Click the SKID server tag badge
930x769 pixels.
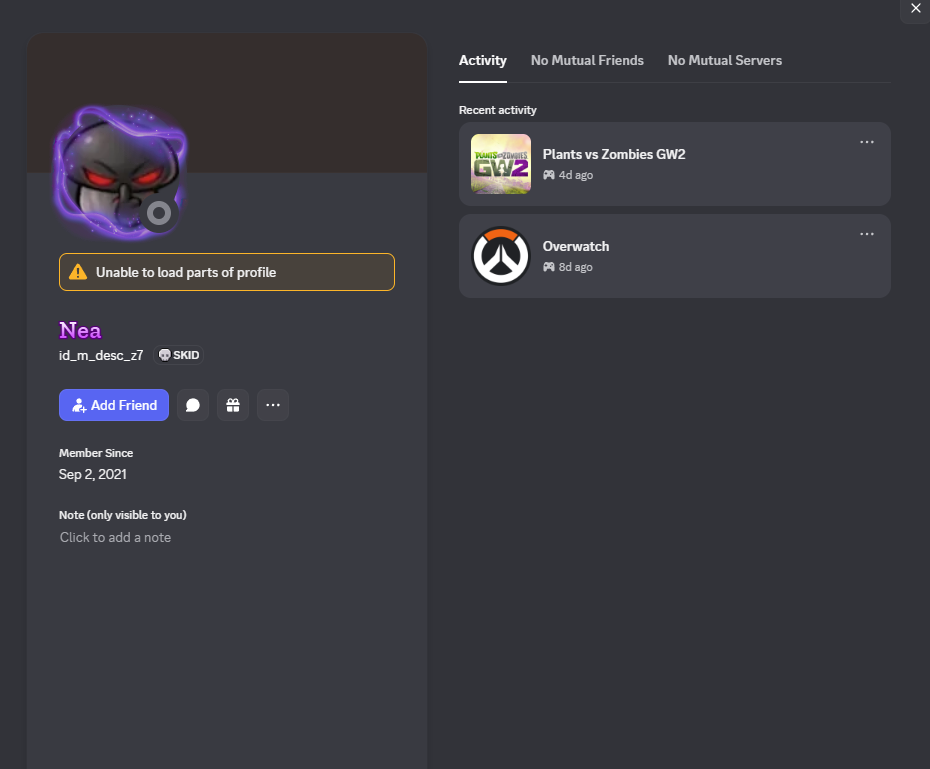[179, 355]
